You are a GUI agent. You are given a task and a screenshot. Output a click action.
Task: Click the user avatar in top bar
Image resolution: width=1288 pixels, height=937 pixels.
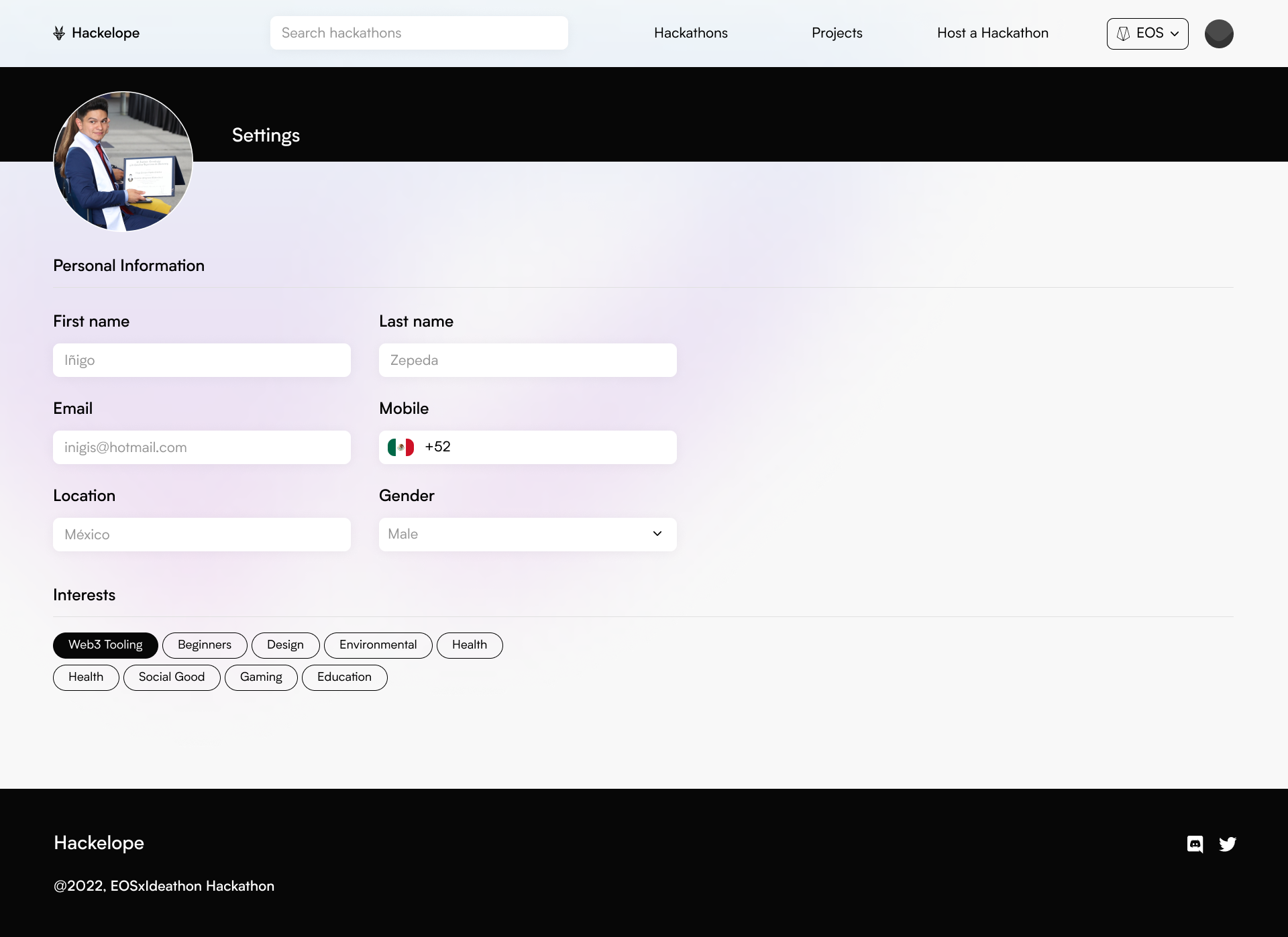(x=1219, y=34)
